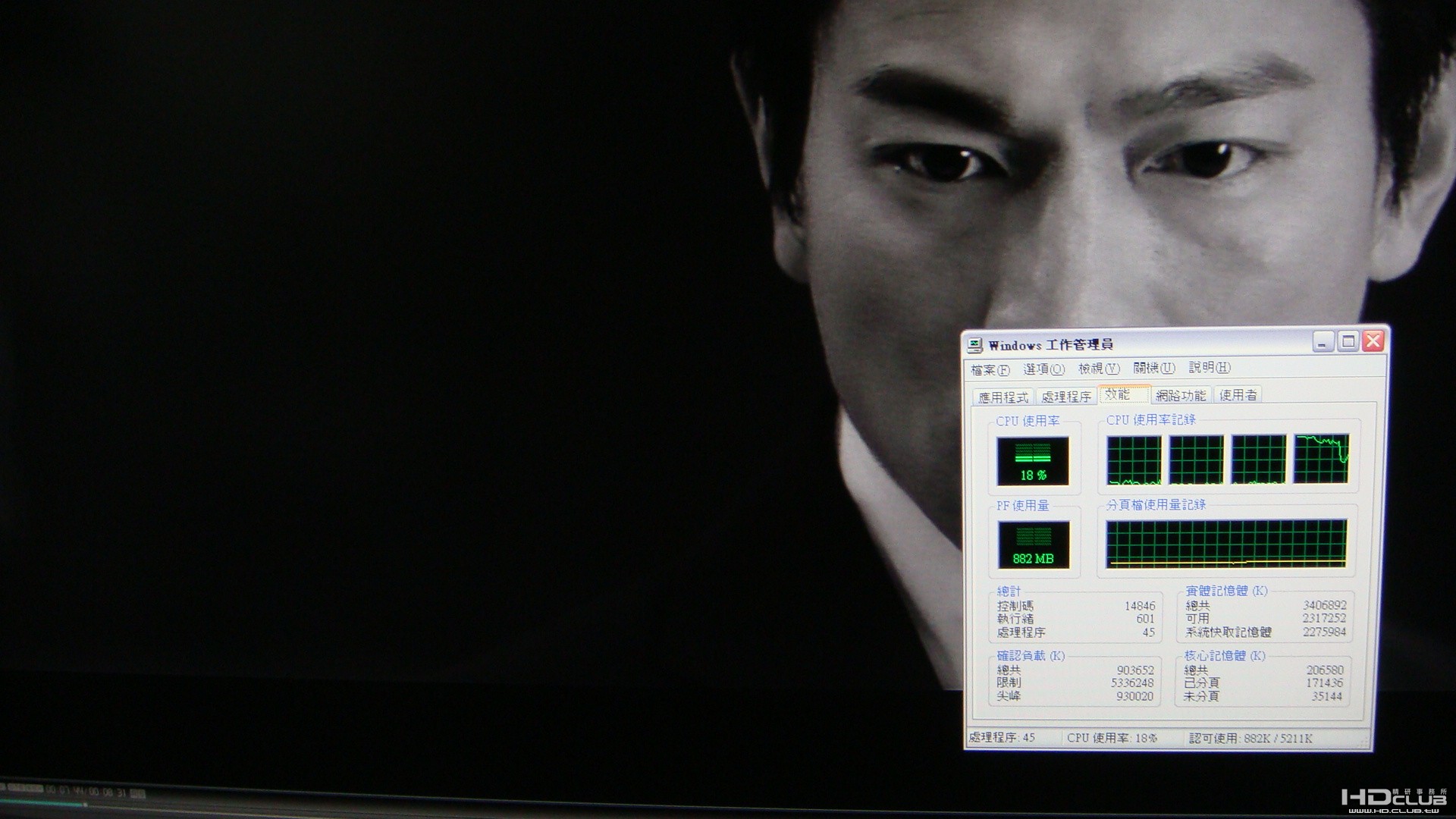Click commit charge 總共 value 903652

coord(1135,670)
